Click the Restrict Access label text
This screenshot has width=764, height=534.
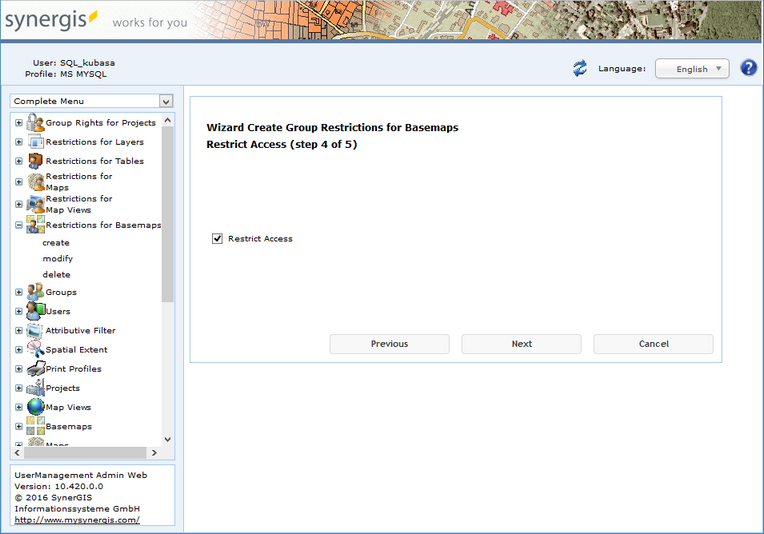click(260, 239)
